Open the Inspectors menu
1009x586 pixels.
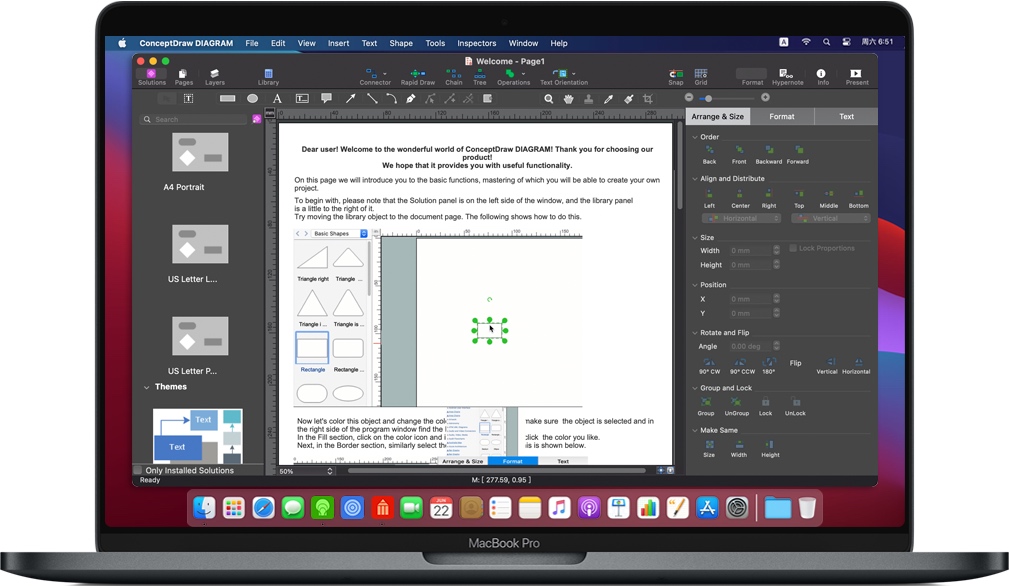(476, 43)
